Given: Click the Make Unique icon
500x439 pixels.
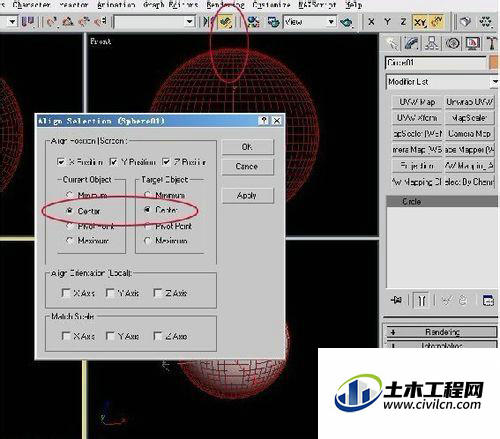Looking at the screenshot, I should pos(446,300).
